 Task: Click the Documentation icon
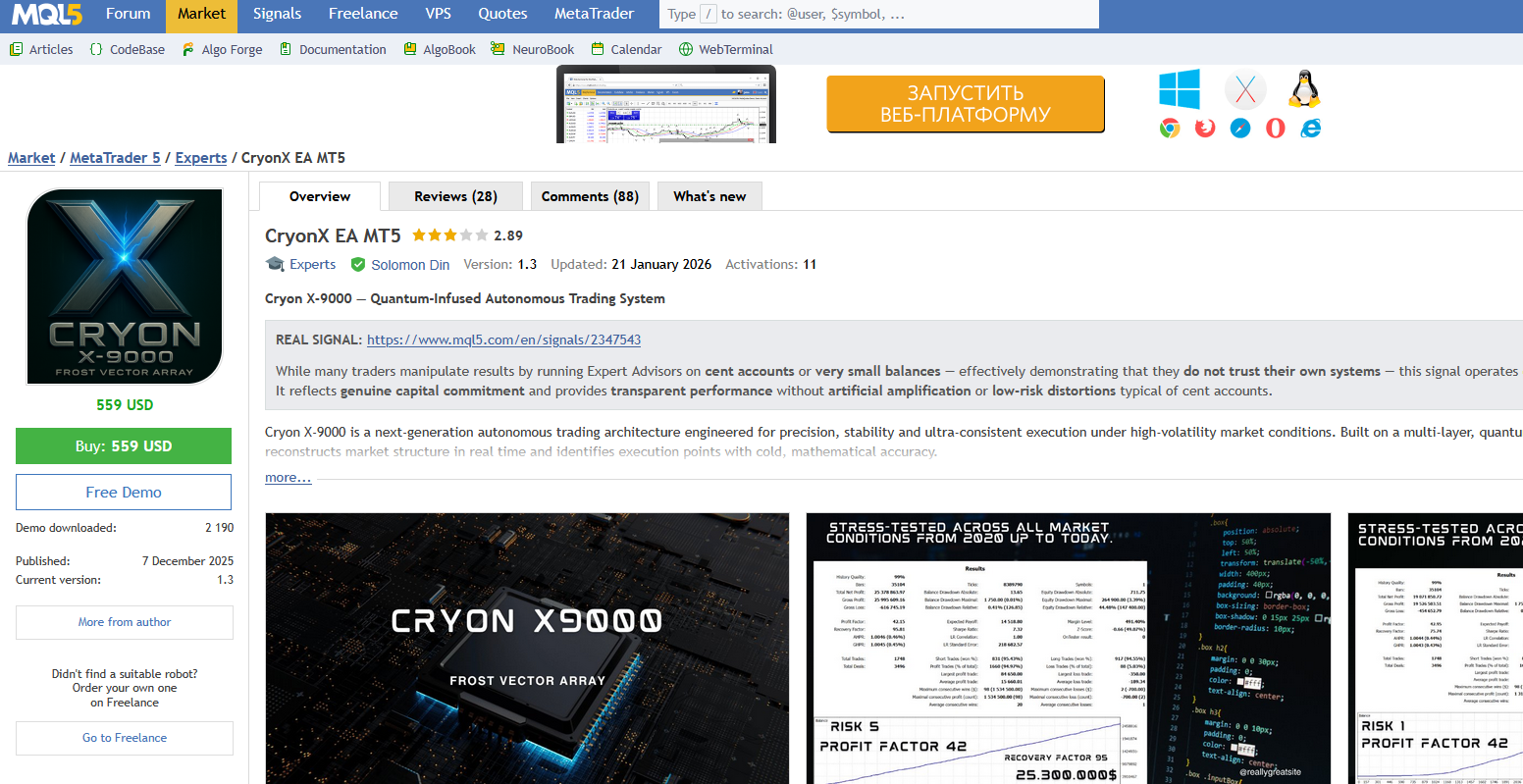[x=286, y=49]
